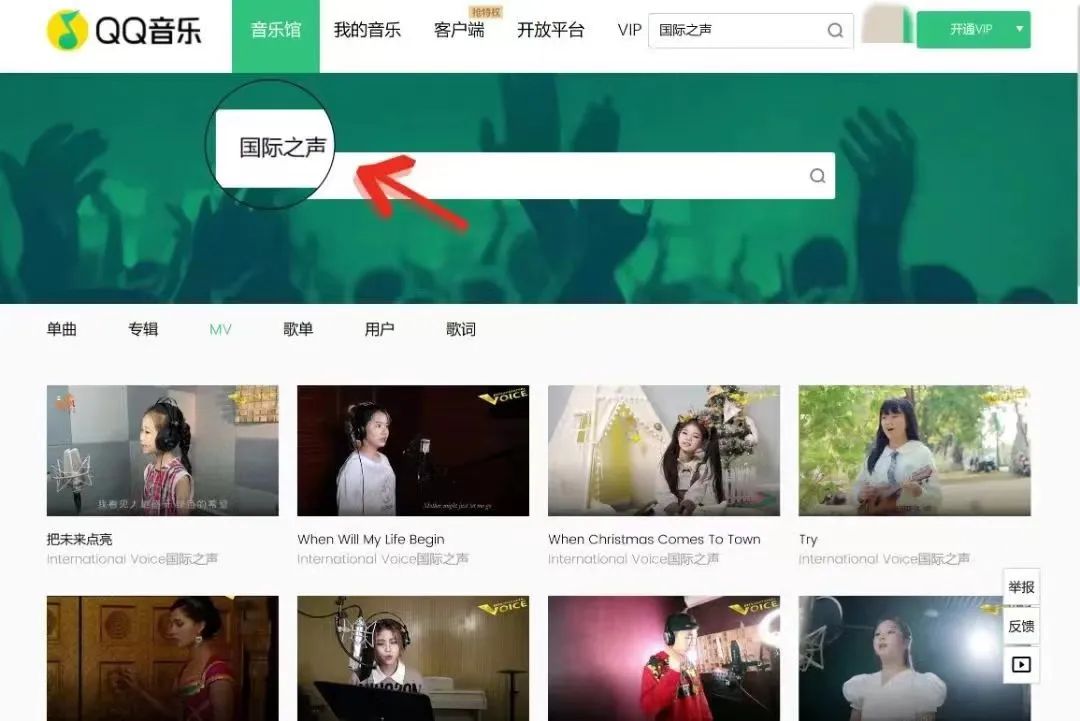Open the user avatar in the header
This screenshot has height=721, width=1080.
click(x=886, y=24)
